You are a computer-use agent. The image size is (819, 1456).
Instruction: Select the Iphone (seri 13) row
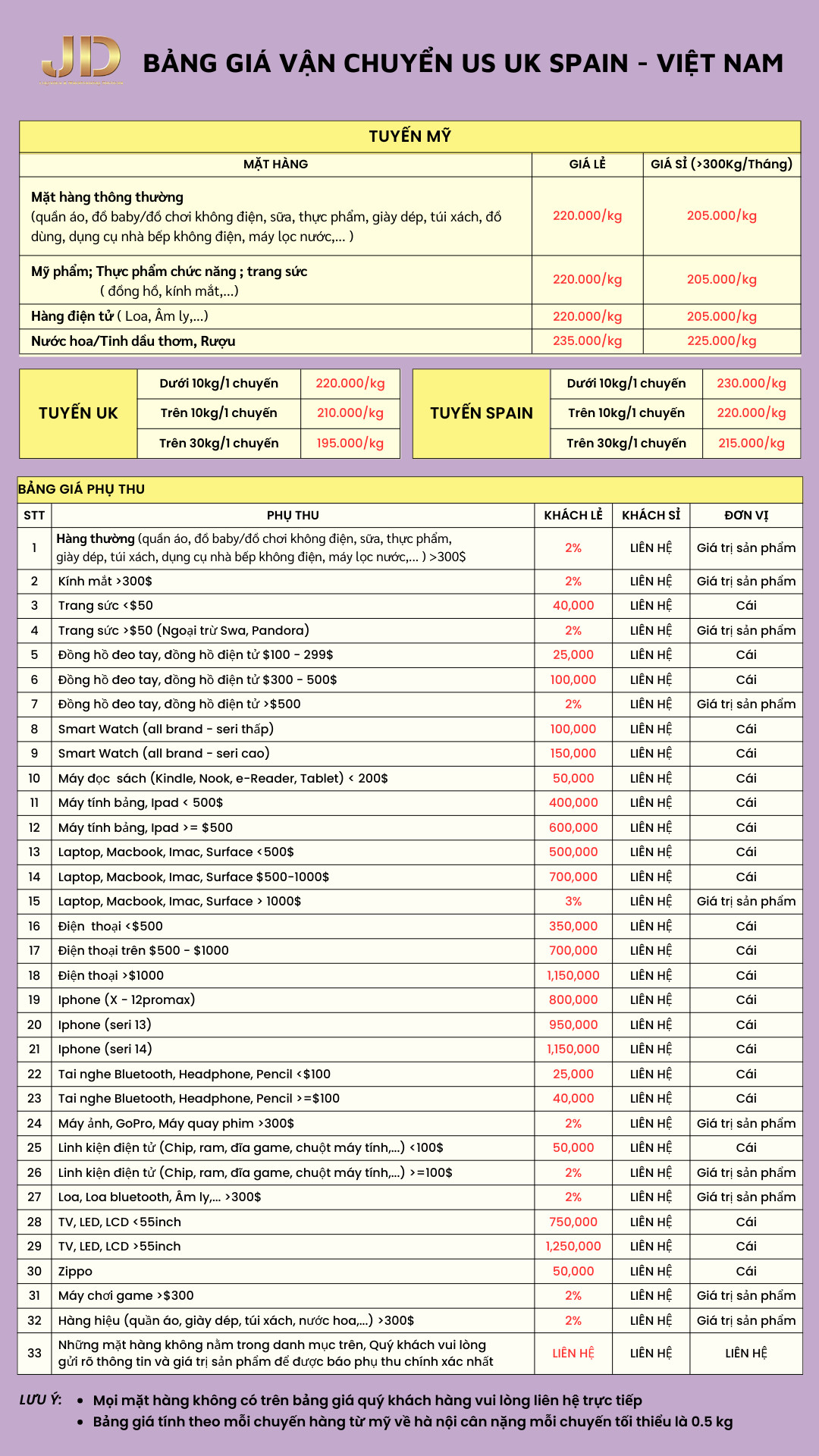(x=105, y=1025)
